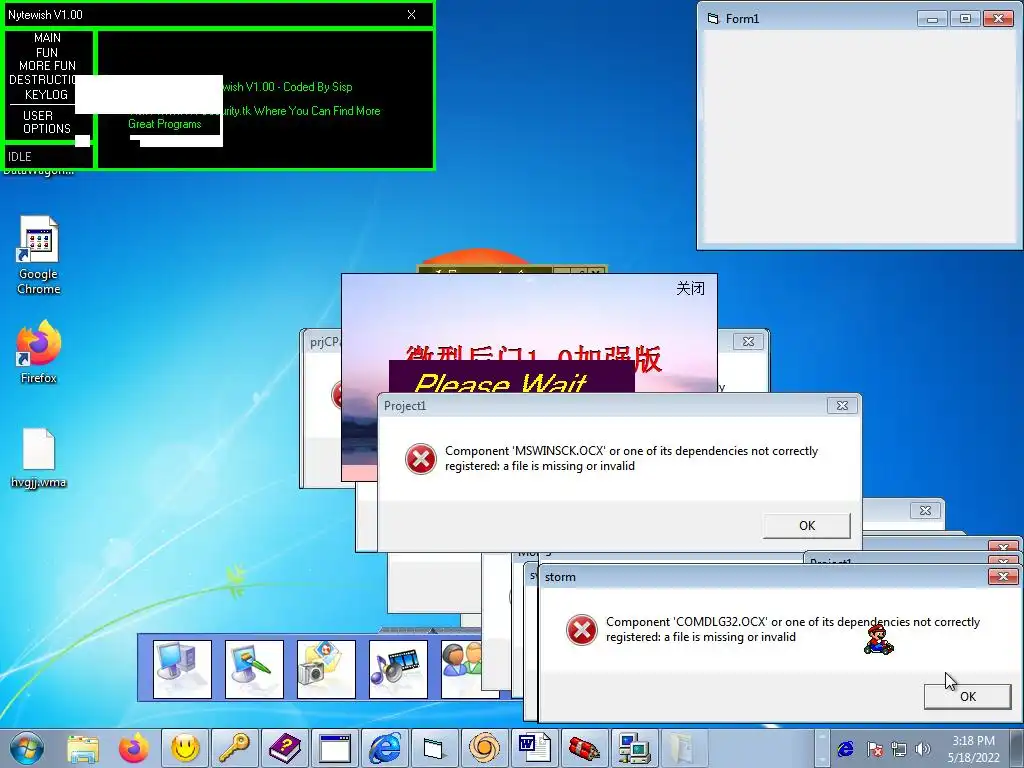The width and height of the screenshot is (1024, 768).
Task: Click the COMDLG32.OCX error message text
Action: tap(793, 630)
